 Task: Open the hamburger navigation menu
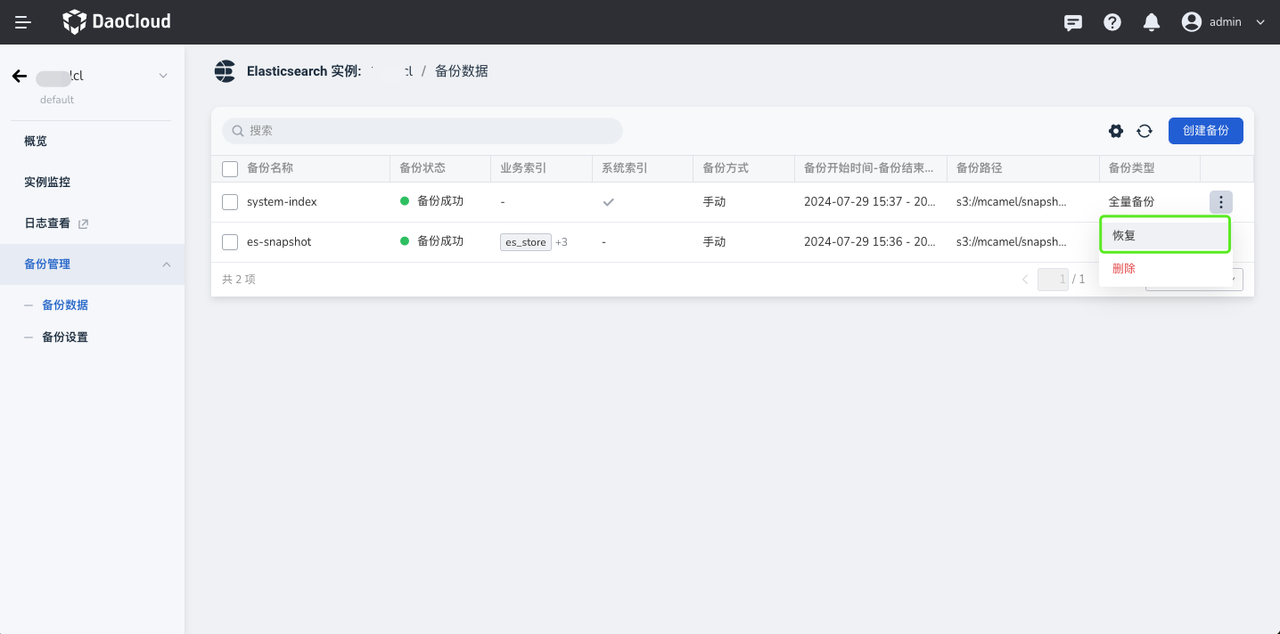click(23, 22)
